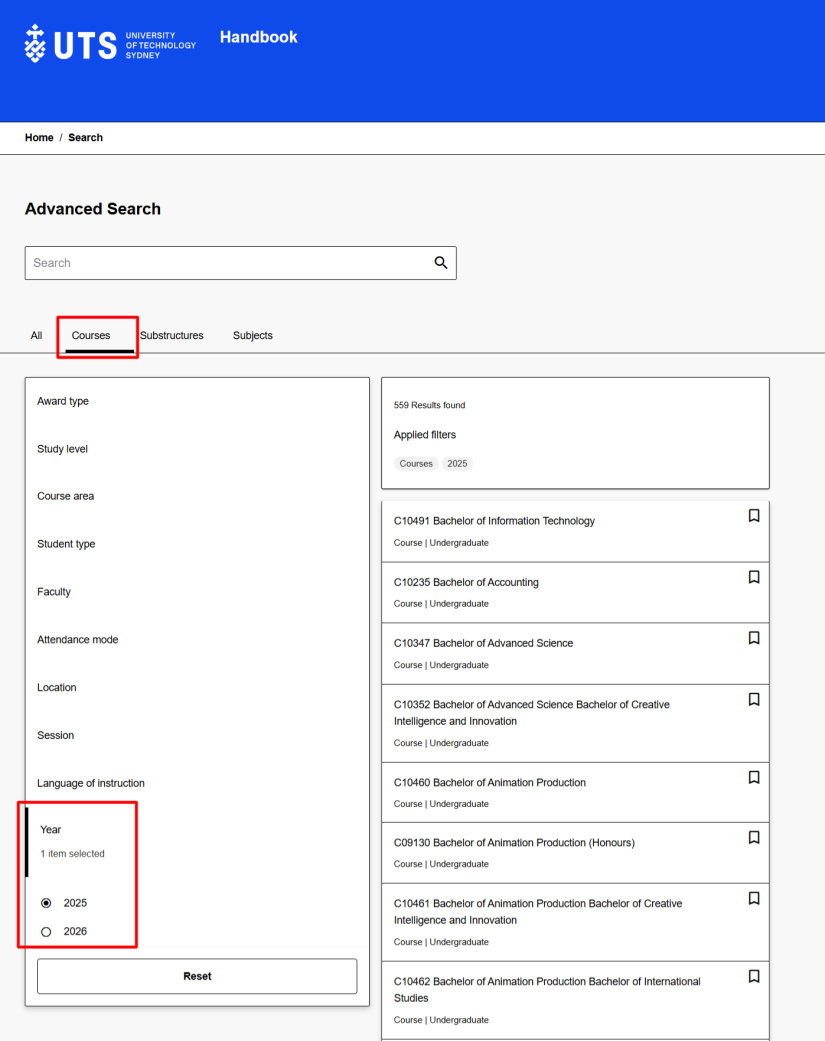The height and width of the screenshot is (1041, 825).
Task: Open the Home breadcrumb link
Action: point(39,137)
